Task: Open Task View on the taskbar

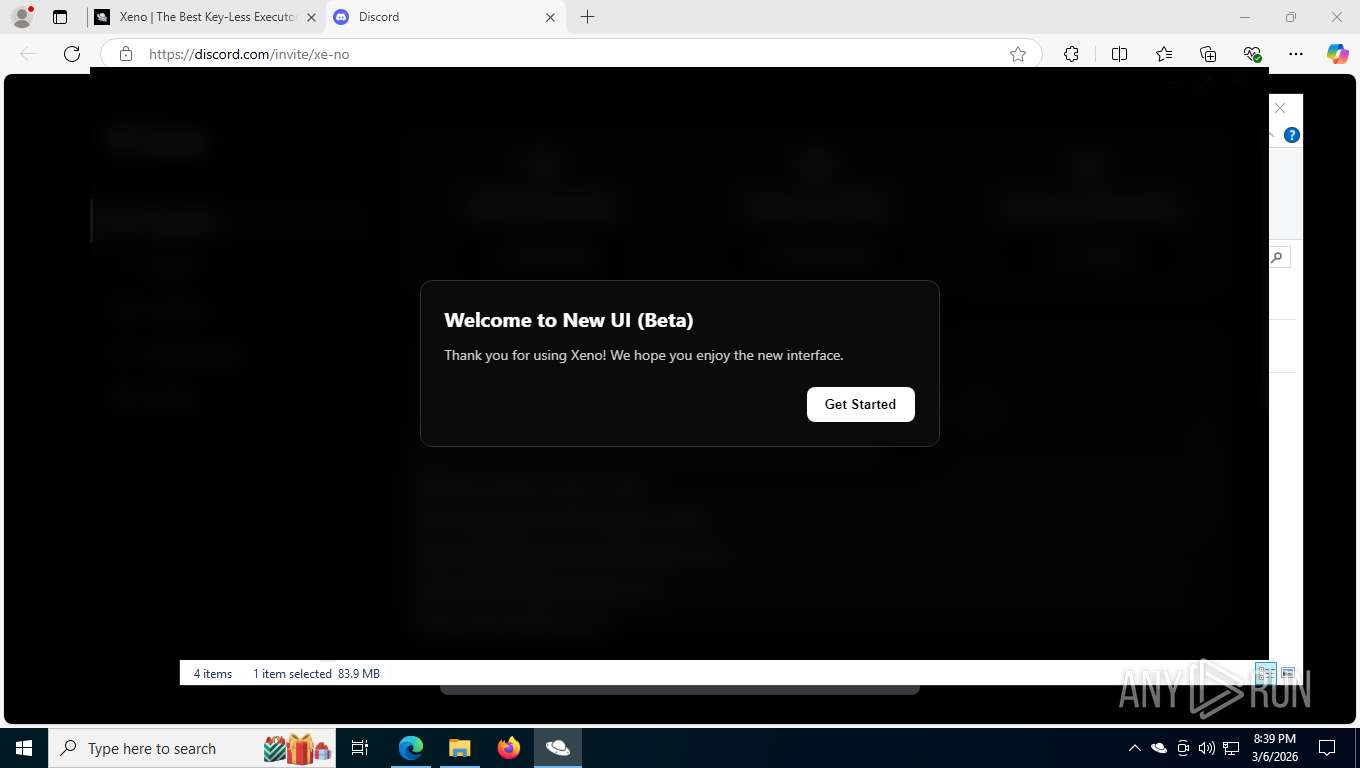Action: 360,748
